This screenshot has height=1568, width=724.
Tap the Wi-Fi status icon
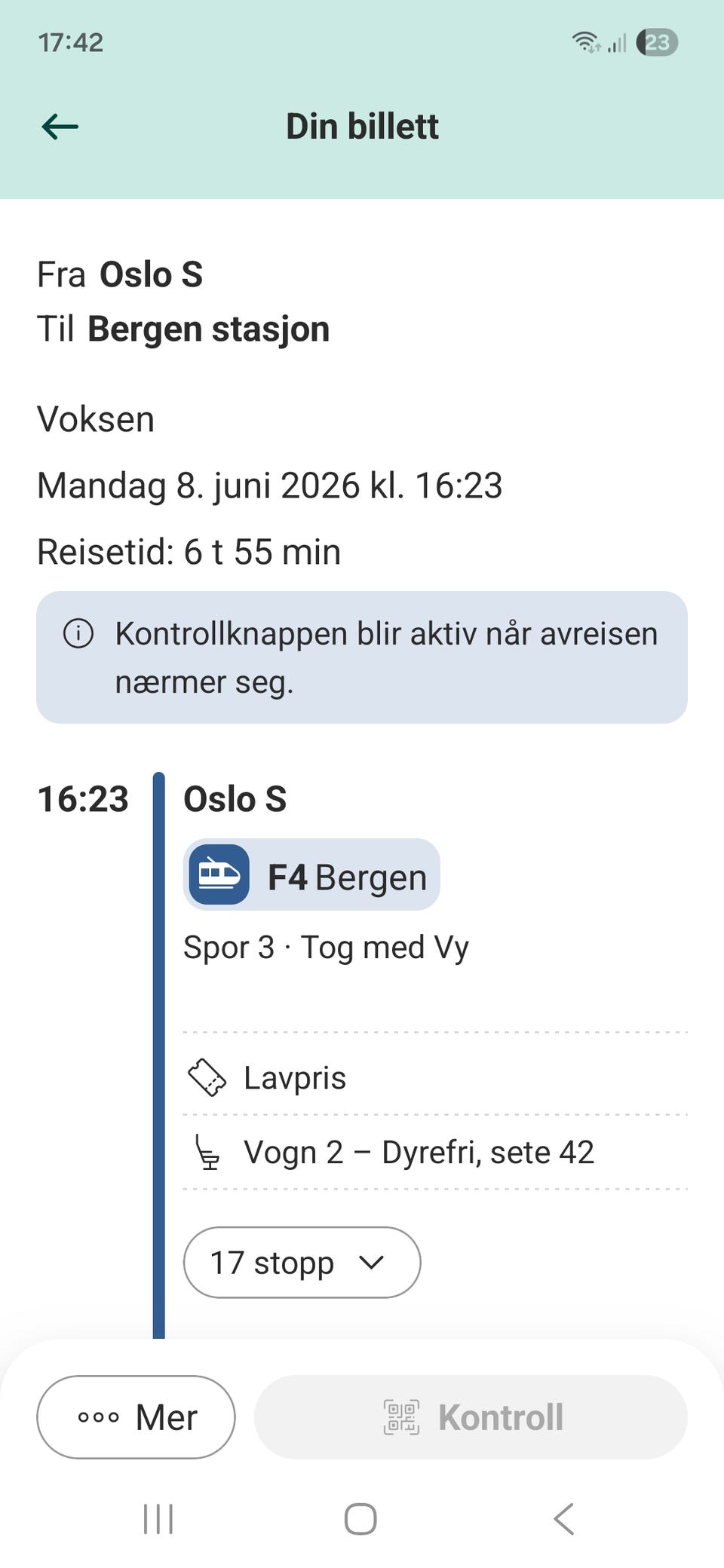coord(586,42)
